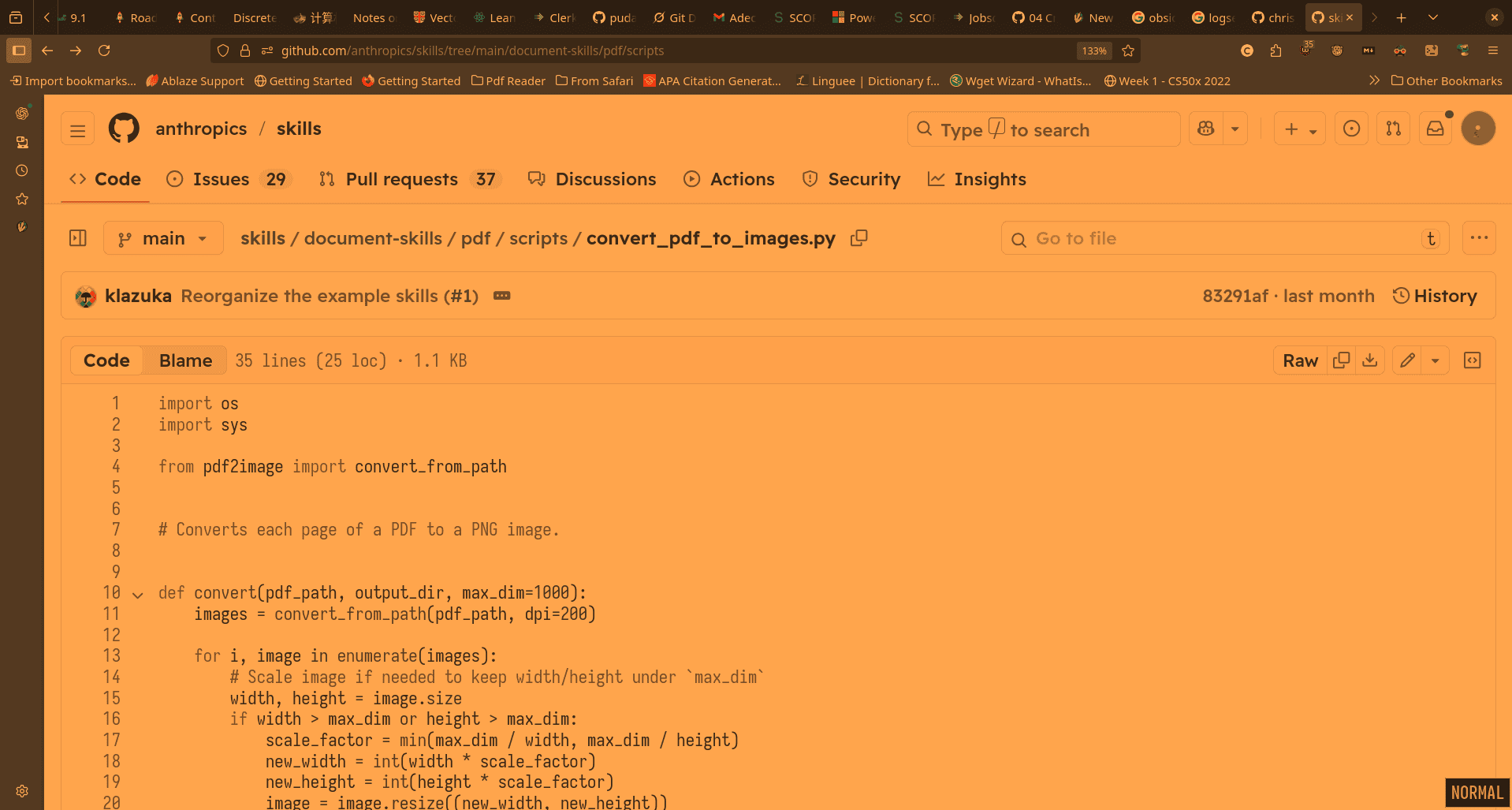Viewport: 1512px width, 810px height.
Task: Bookmark this page with the star icon
Action: point(1128,50)
